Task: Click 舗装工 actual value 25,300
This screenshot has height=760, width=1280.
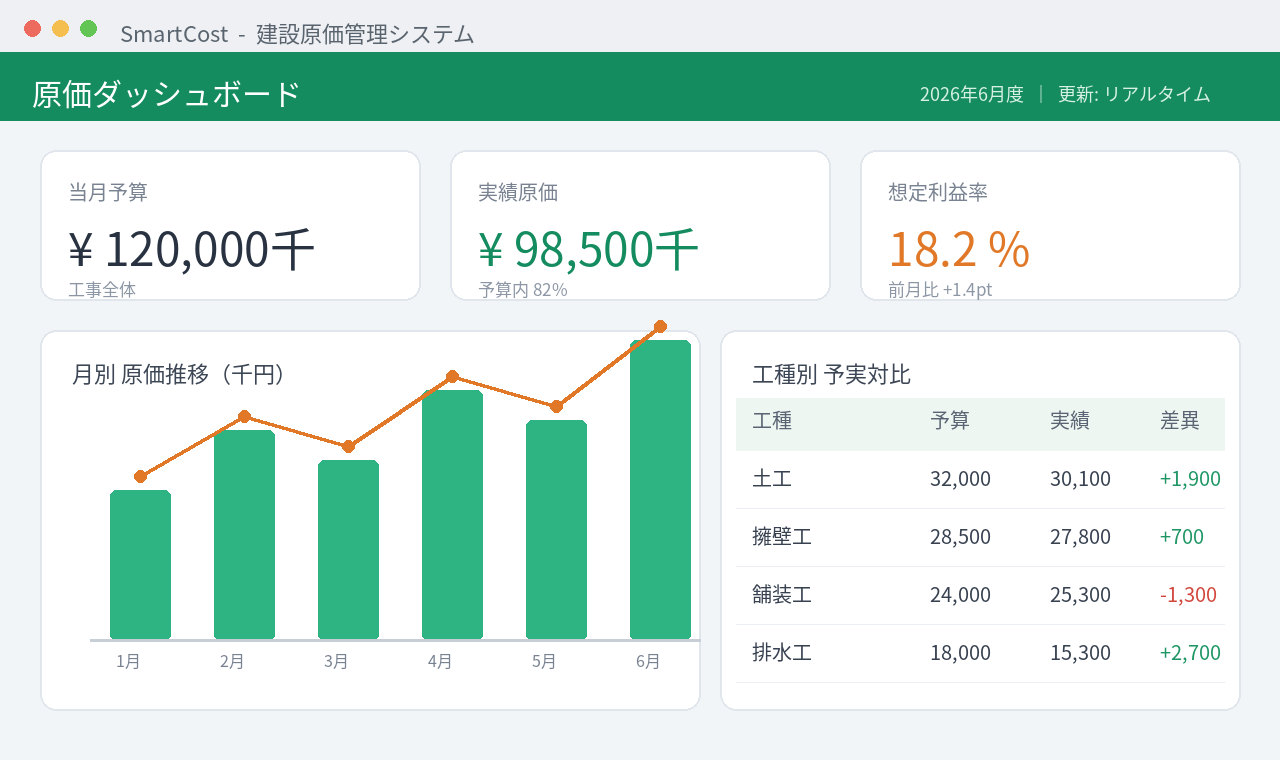Action: tap(1080, 595)
